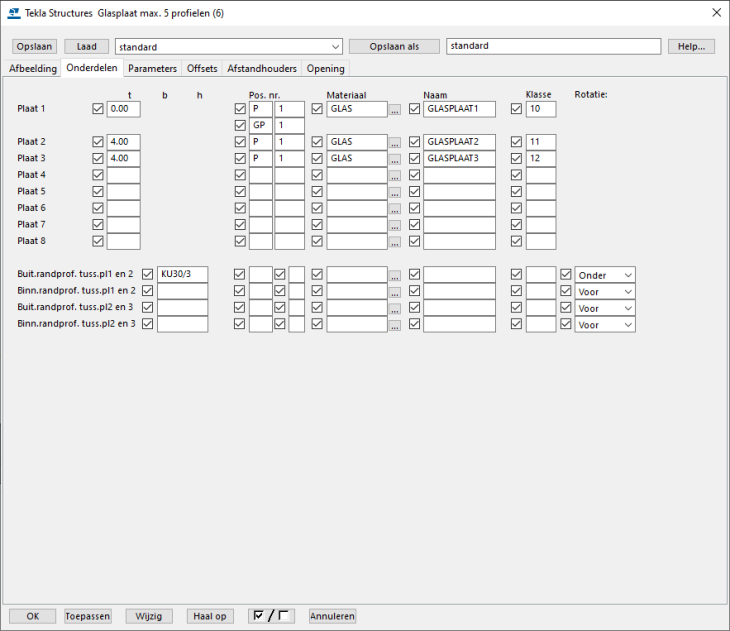Screen dimensions: 730x631
Task: Open Help
Action: 691,47
